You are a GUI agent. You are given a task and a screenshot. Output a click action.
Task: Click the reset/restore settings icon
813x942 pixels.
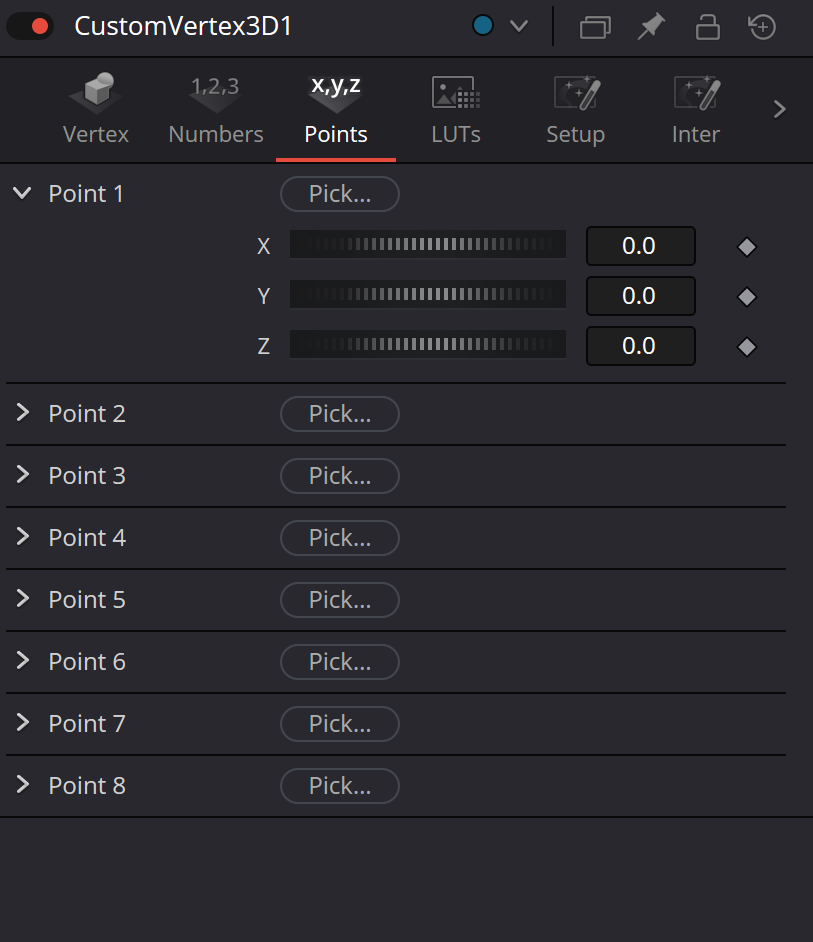pyautogui.click(x=762, y=27)
